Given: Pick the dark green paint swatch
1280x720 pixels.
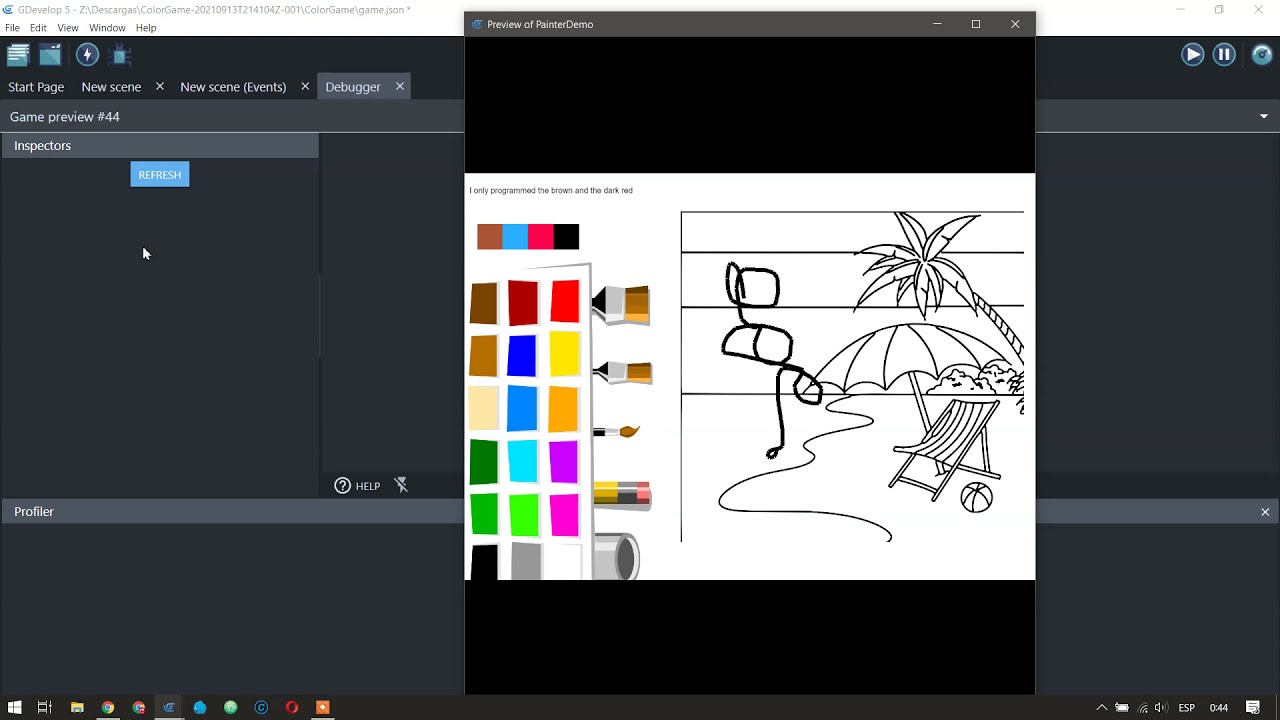Looking at the screenshot, I should (x=483, y=462).
